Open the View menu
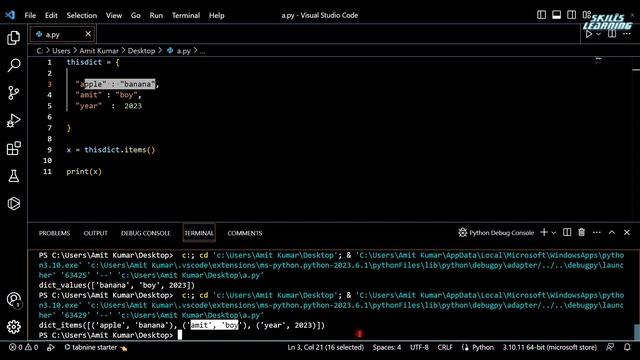The width and height of the screenshot is (640, 360). point(114,16)
